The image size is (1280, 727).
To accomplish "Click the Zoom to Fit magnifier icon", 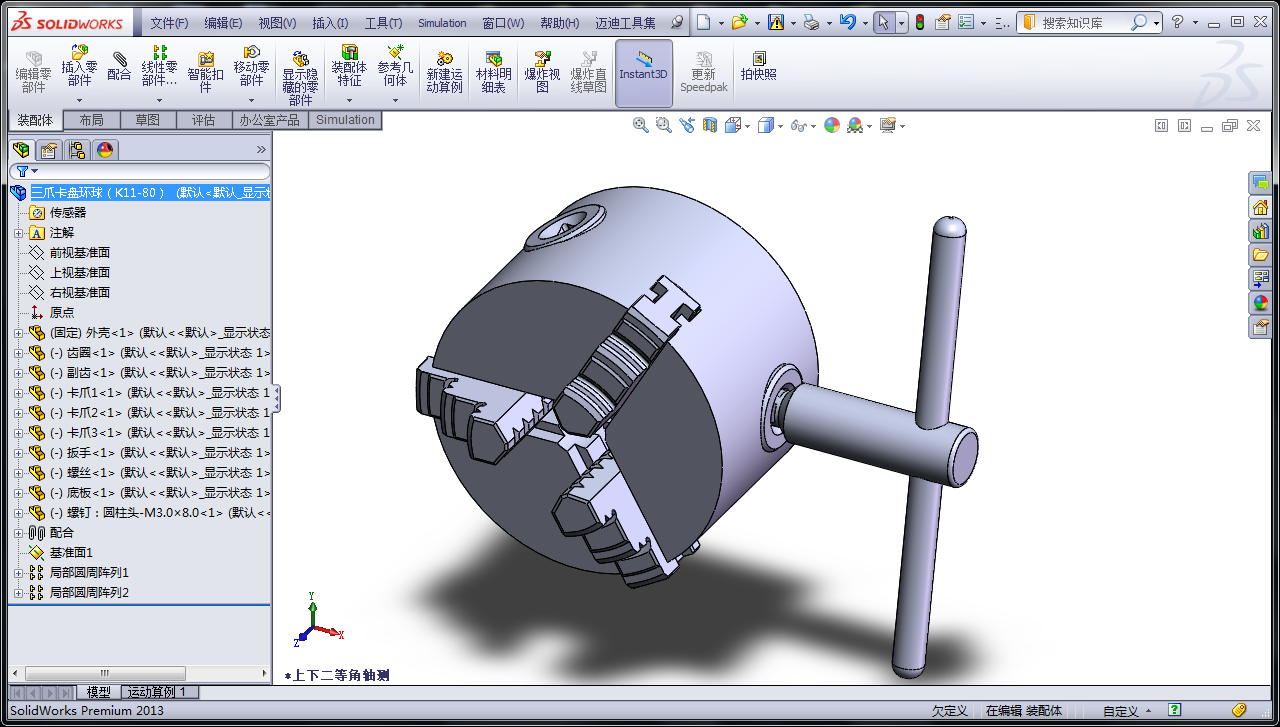I will pyautogui.click(x=641, y=125).
